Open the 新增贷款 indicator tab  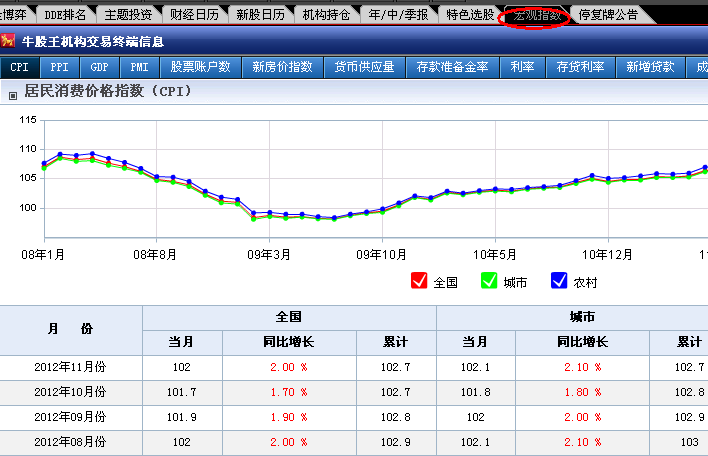tap(650, 67)
